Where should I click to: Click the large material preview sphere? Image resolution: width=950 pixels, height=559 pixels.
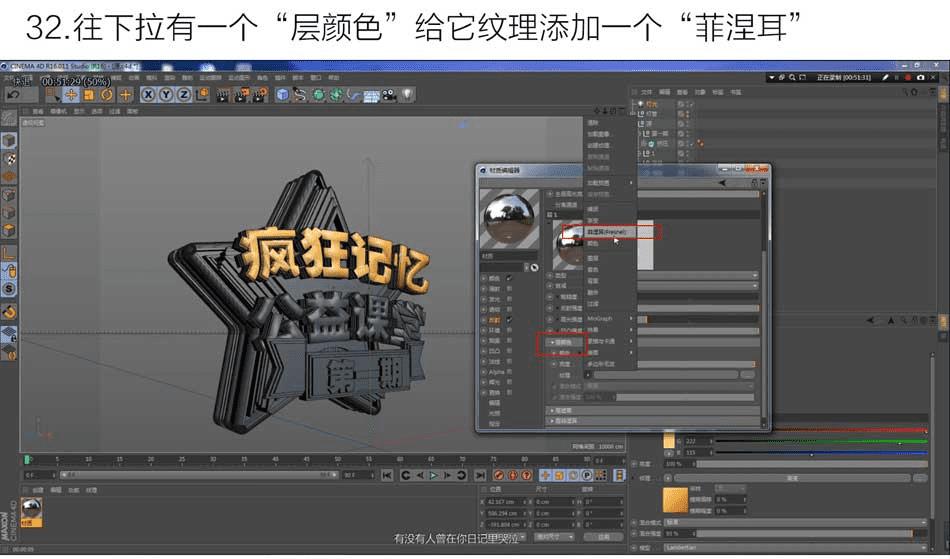click(x=510, y=220)
